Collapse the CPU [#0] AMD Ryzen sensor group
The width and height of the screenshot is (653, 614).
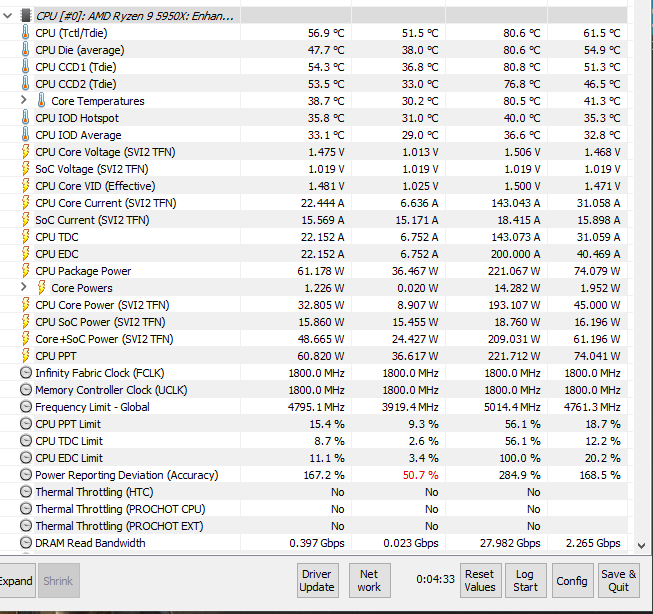[x=8, y=16]
